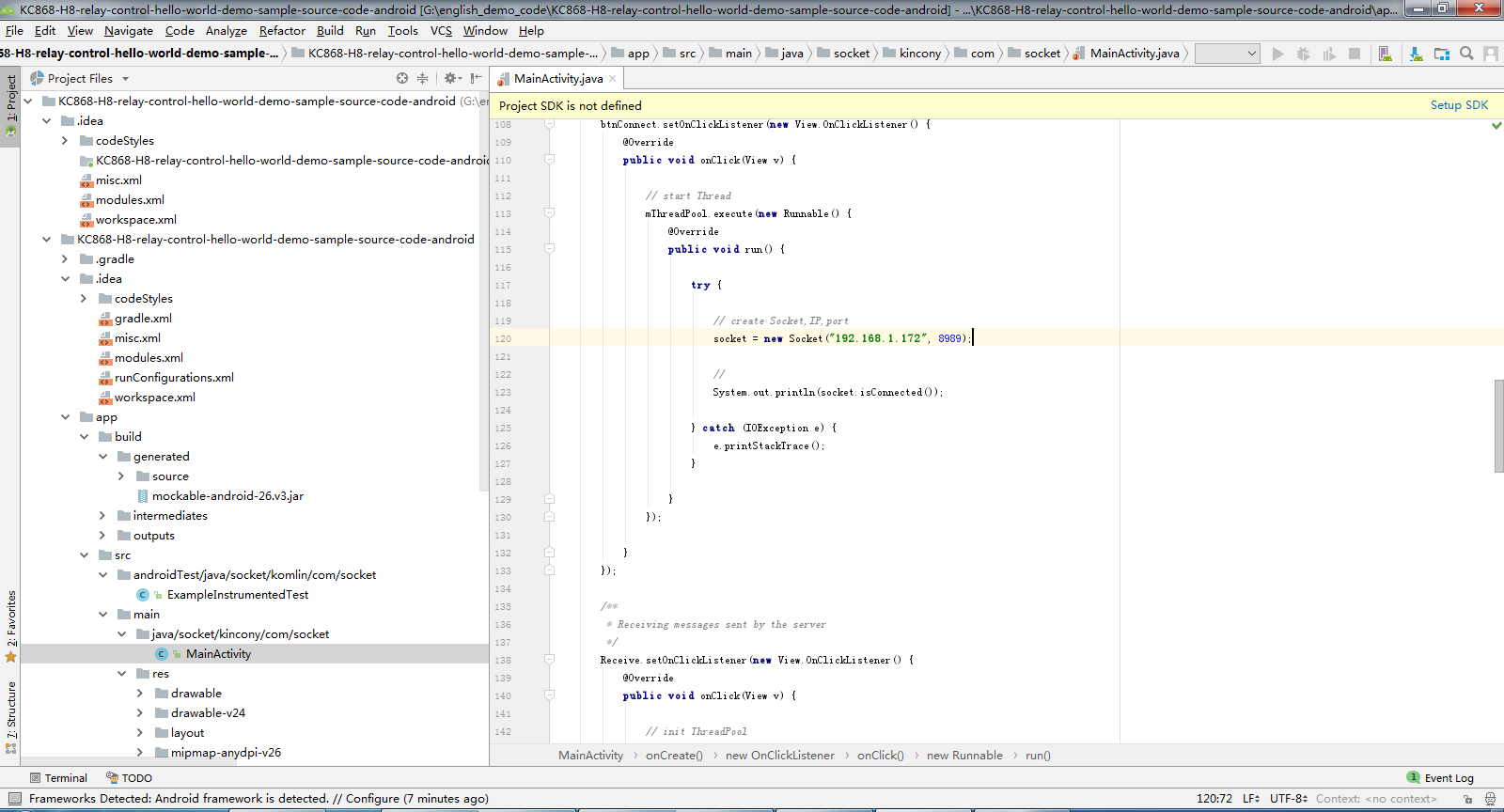Click the editor vertical scrollbar thumb

1498,425
